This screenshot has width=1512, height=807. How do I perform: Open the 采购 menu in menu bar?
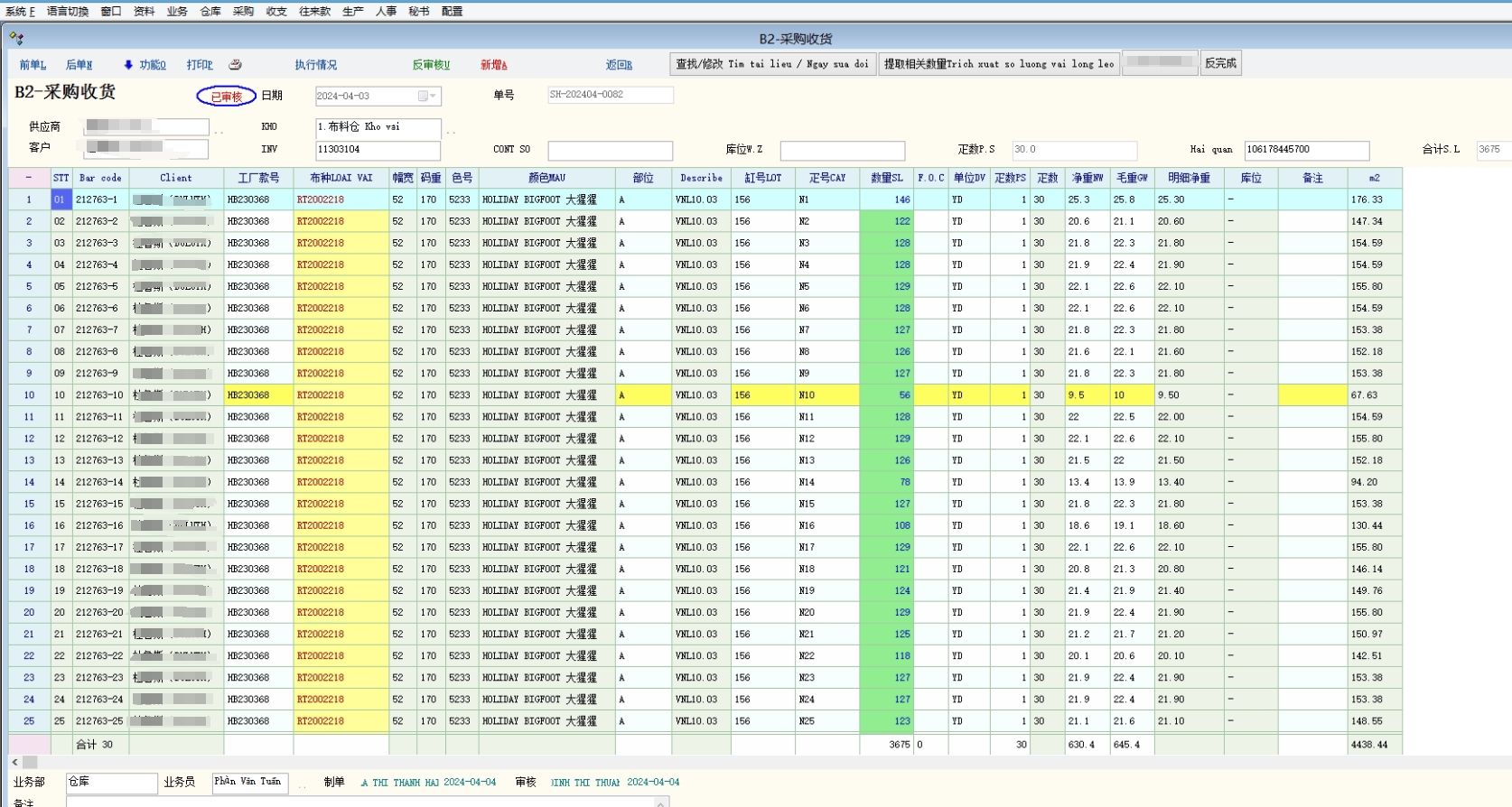(243, 11)
